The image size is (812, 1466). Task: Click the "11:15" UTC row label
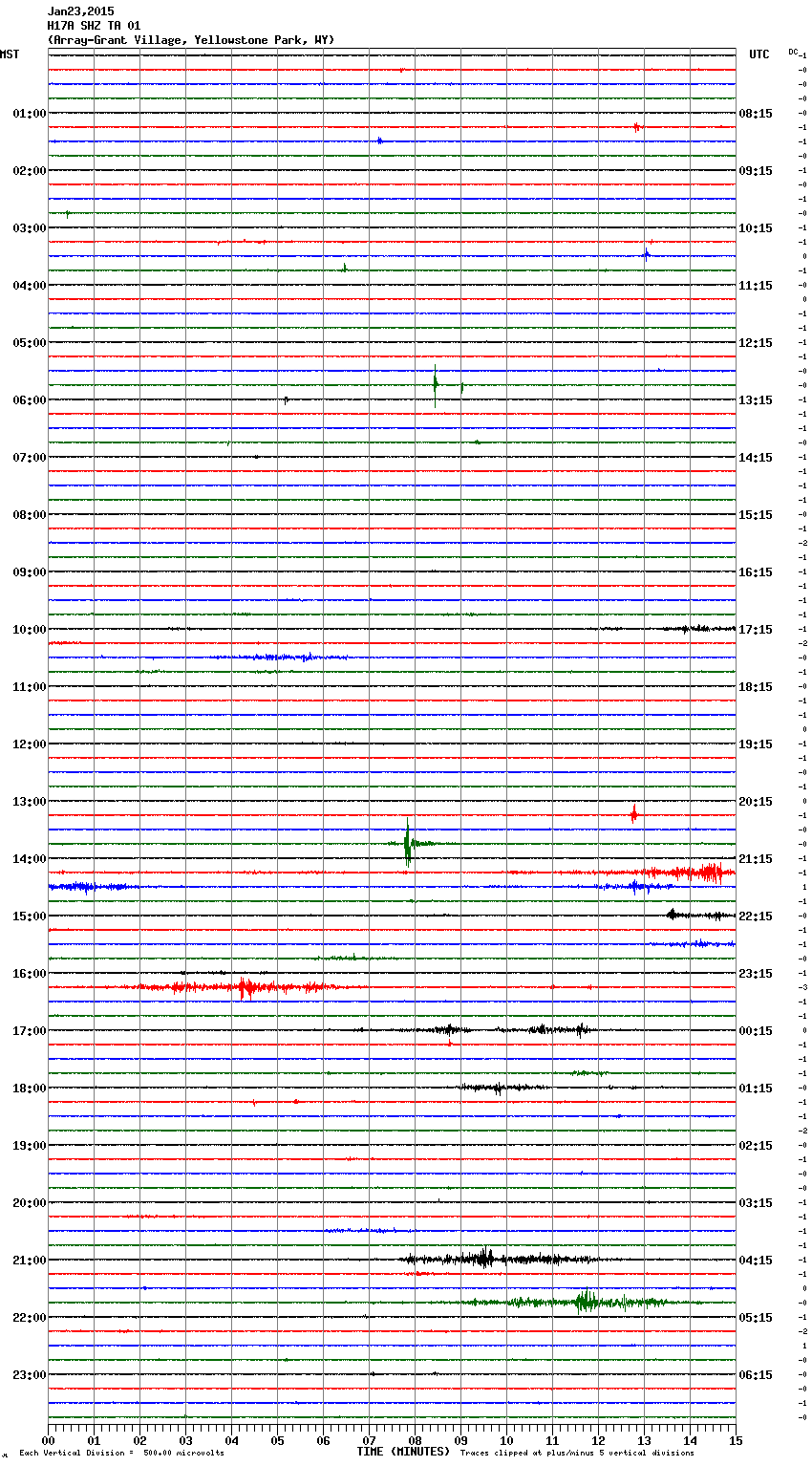(756, 286)
